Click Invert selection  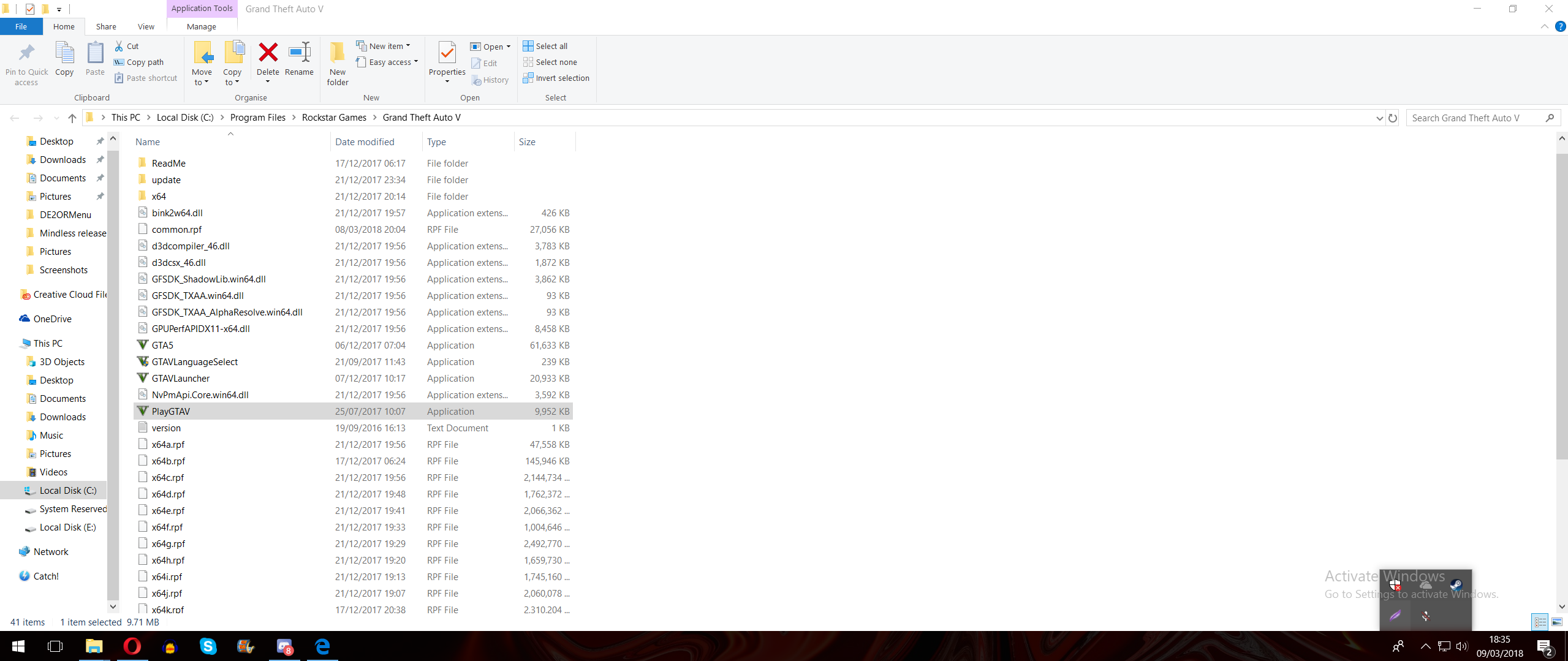pos(556,78)
